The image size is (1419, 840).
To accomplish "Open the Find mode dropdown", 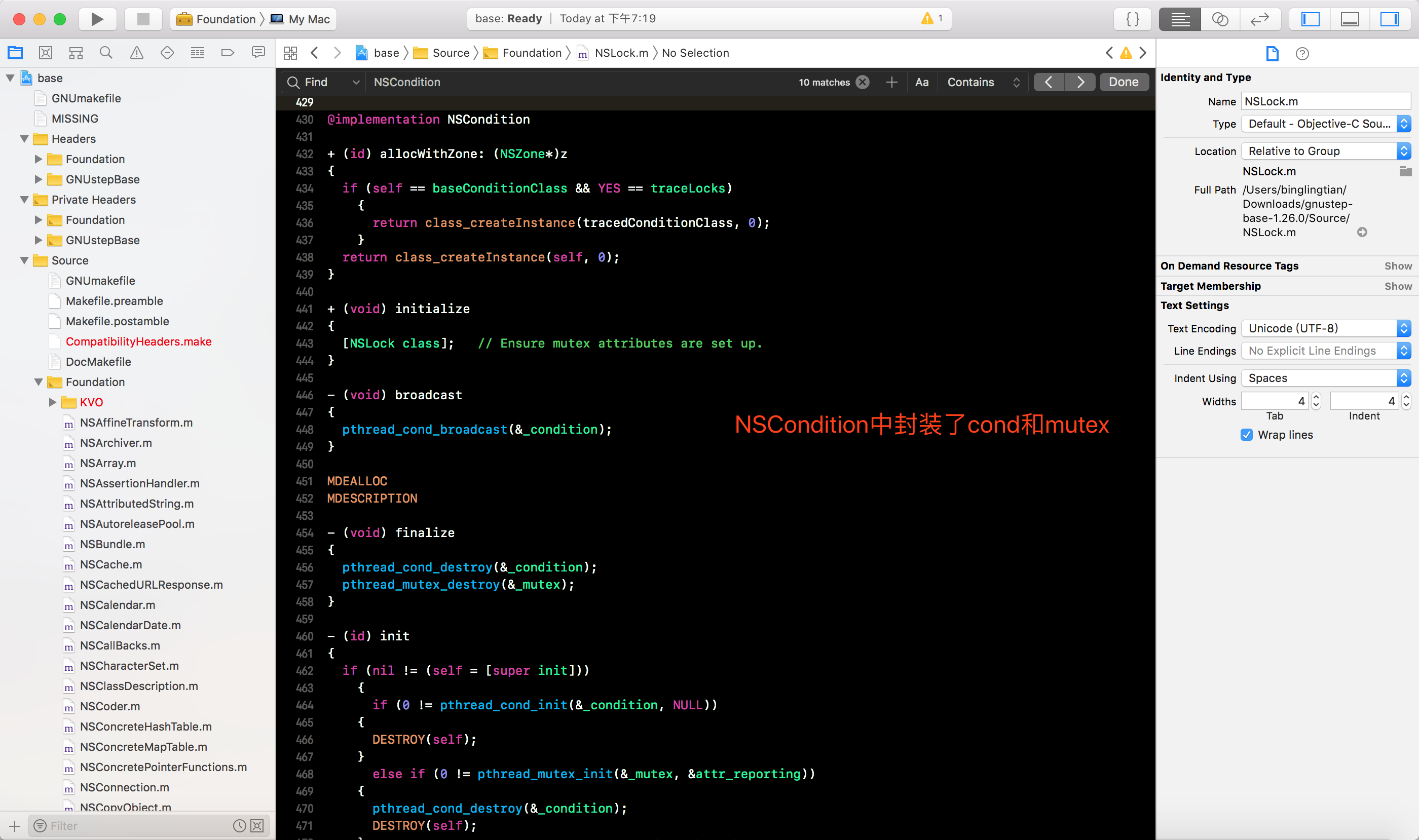I will pos(324,82).
